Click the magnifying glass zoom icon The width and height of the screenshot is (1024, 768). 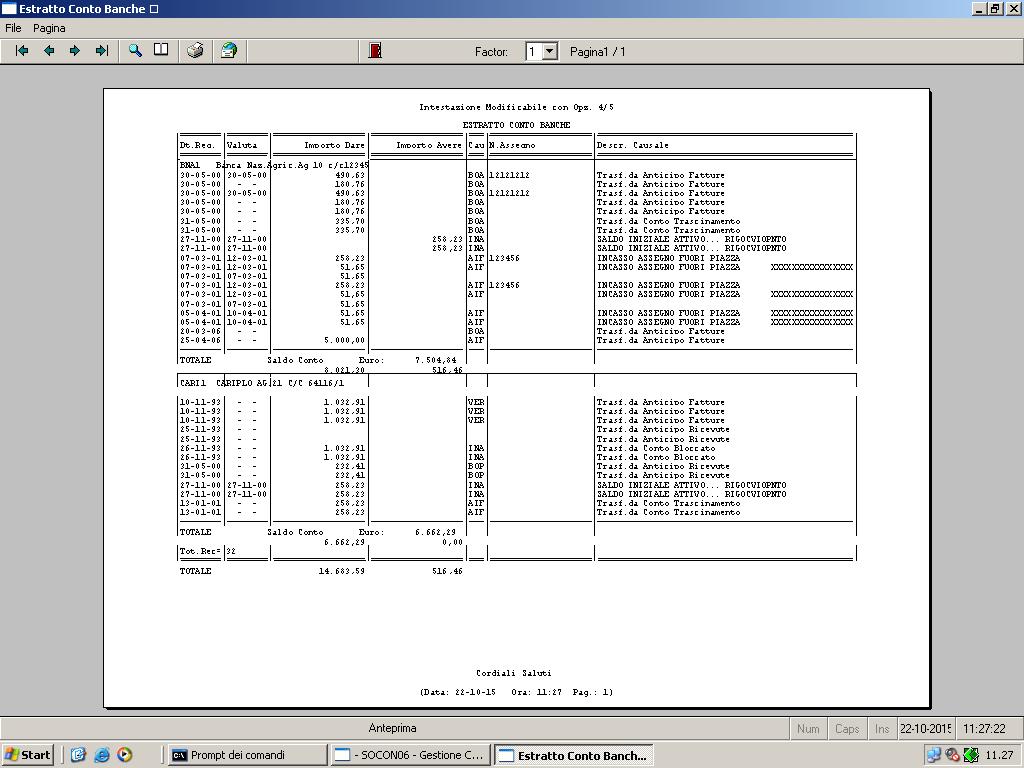[x=135, y=51]
